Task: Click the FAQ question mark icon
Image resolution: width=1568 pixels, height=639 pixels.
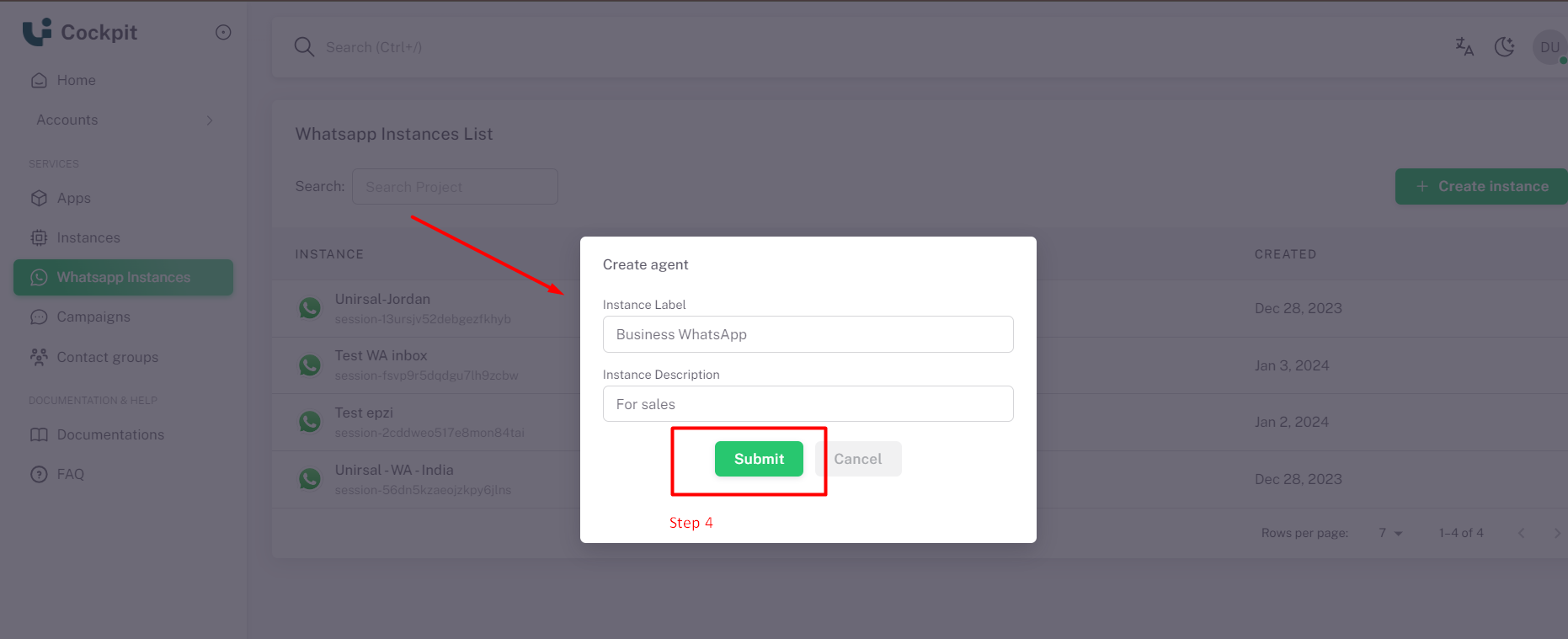Action: (x=39, y=474)
